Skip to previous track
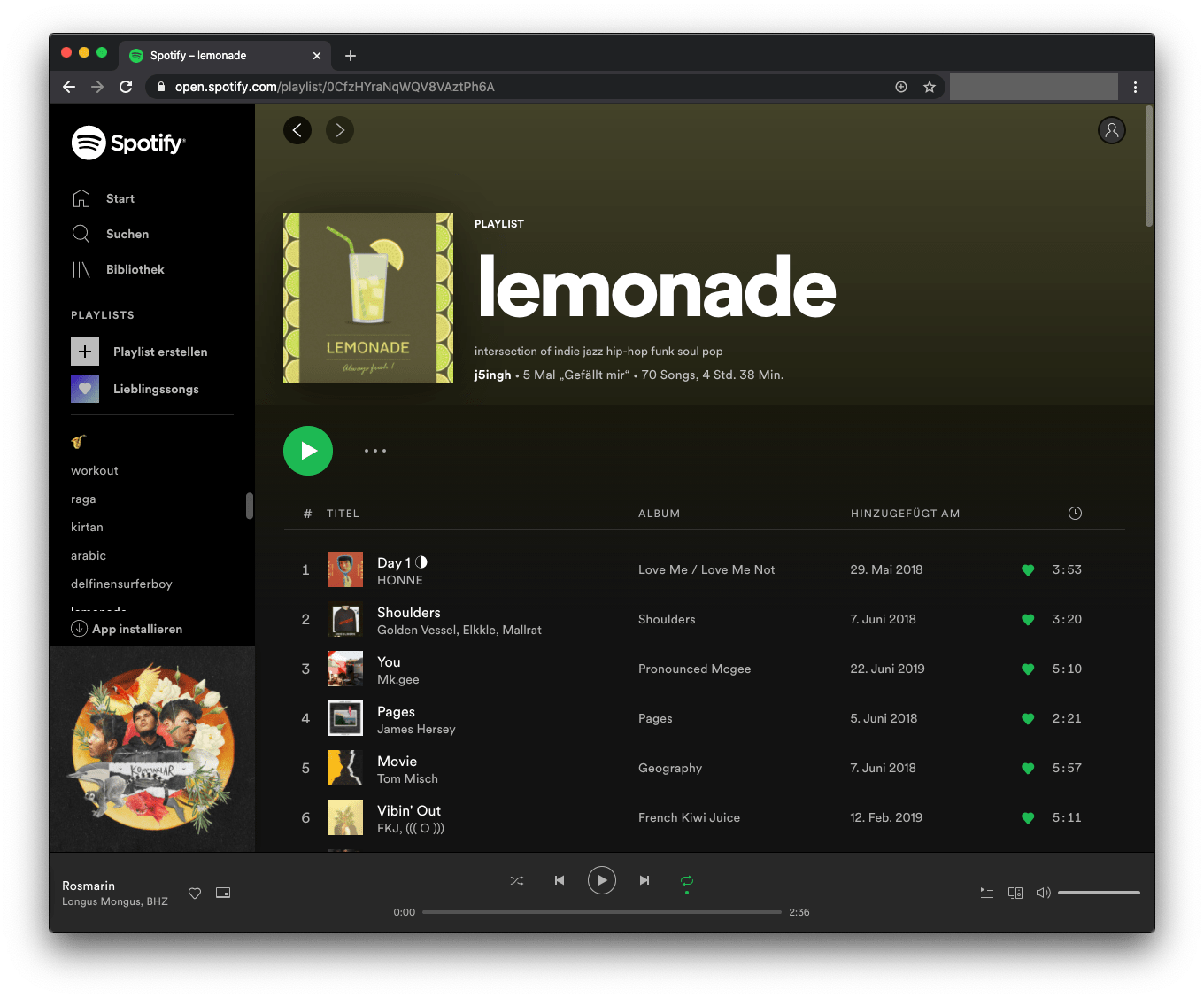This screenshot has height=998, width=1204. [x=560, y=880]
